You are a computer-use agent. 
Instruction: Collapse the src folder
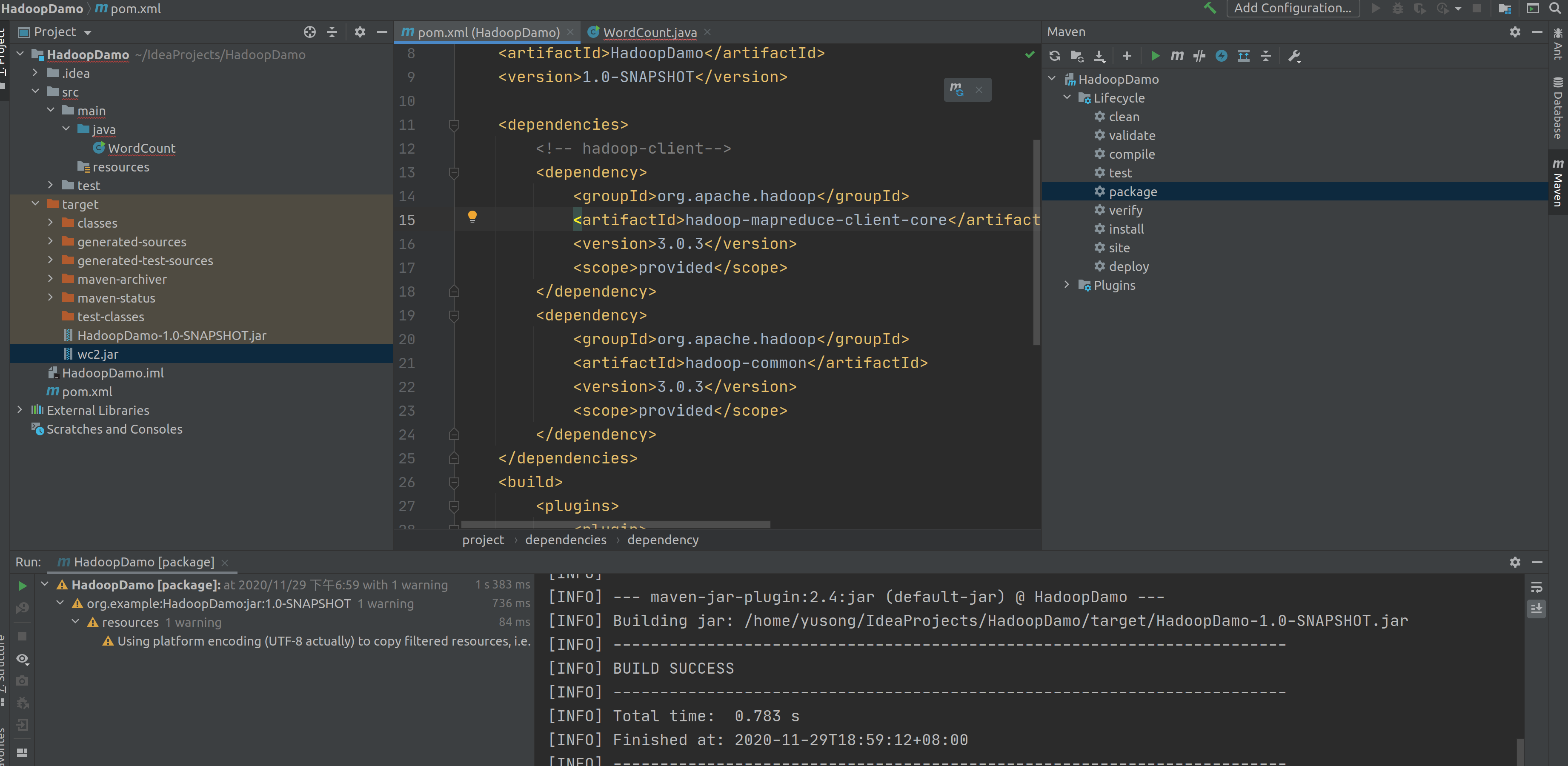pos(35,92)
